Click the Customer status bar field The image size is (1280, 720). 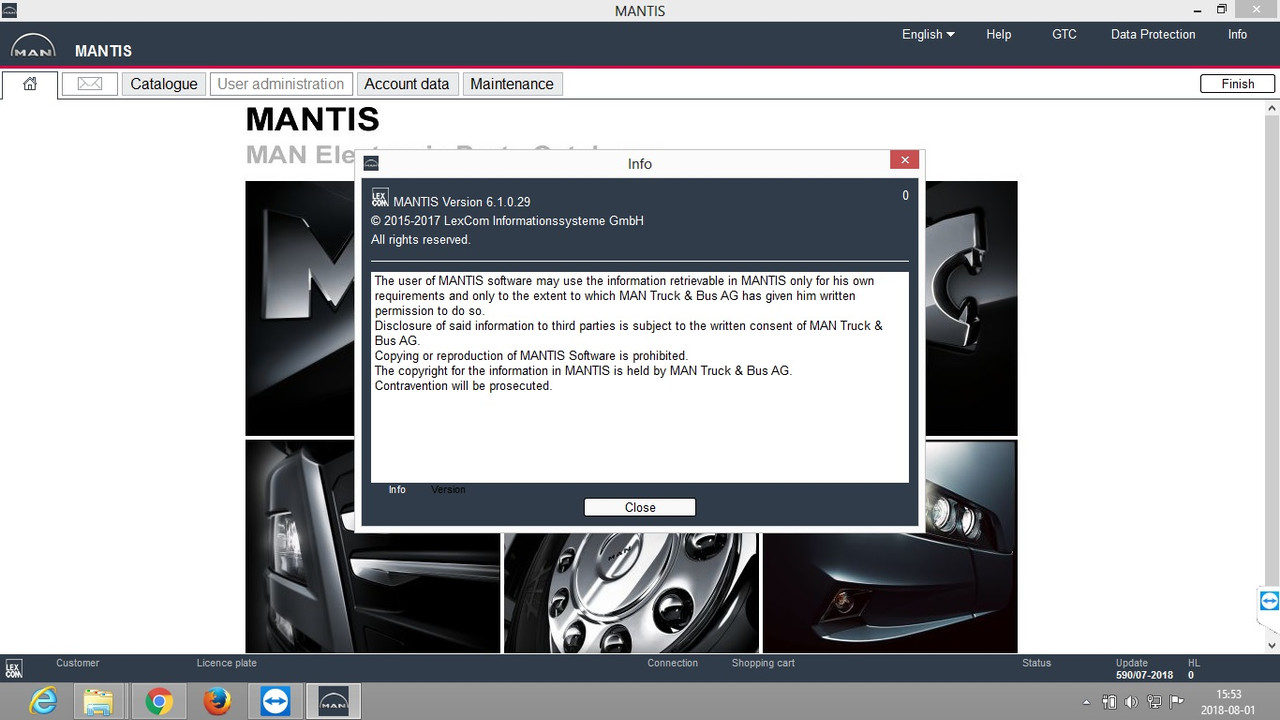78,663
